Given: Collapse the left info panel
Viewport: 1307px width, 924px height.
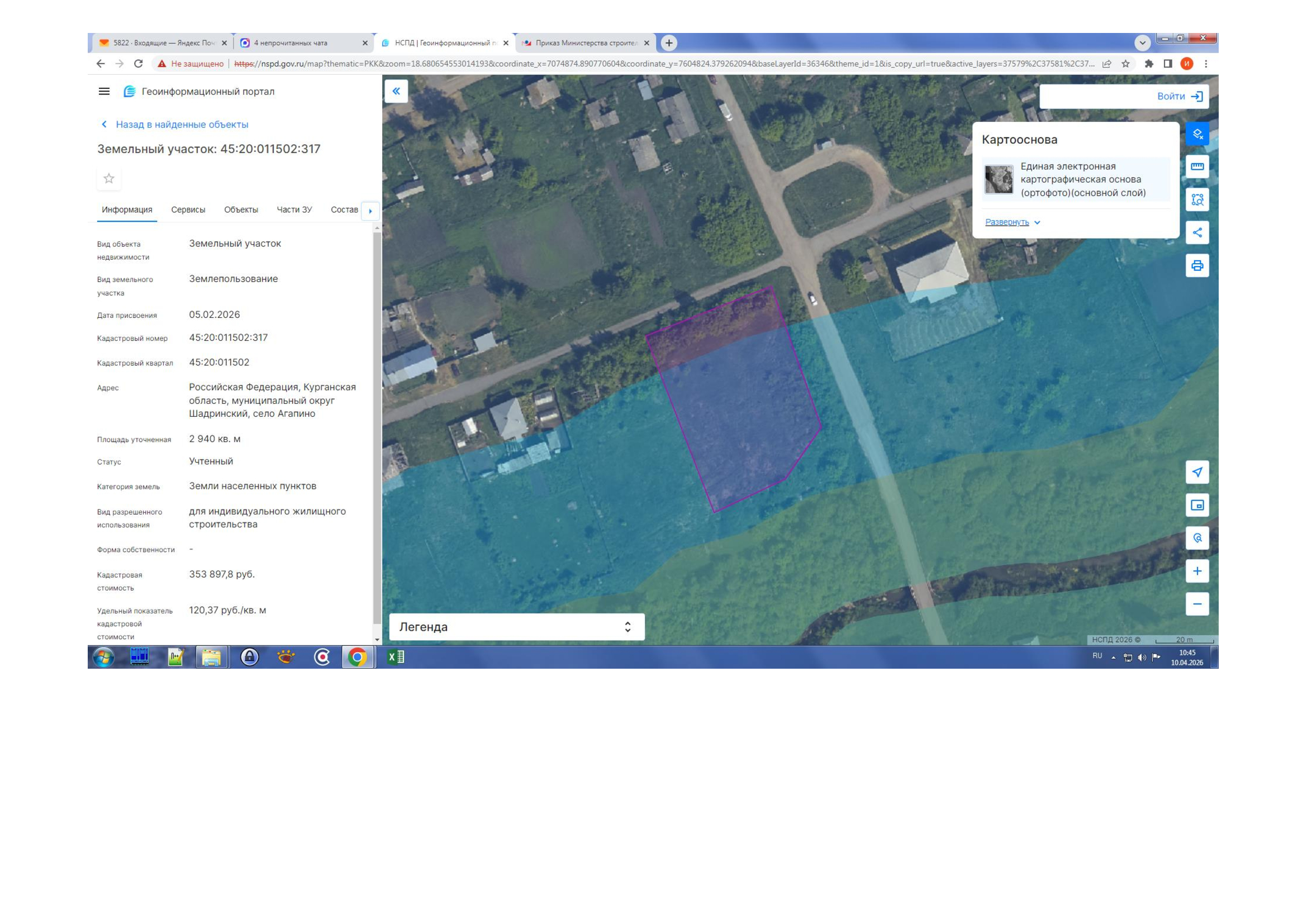Looking at the screenshot, I should [x=396, y=92].
